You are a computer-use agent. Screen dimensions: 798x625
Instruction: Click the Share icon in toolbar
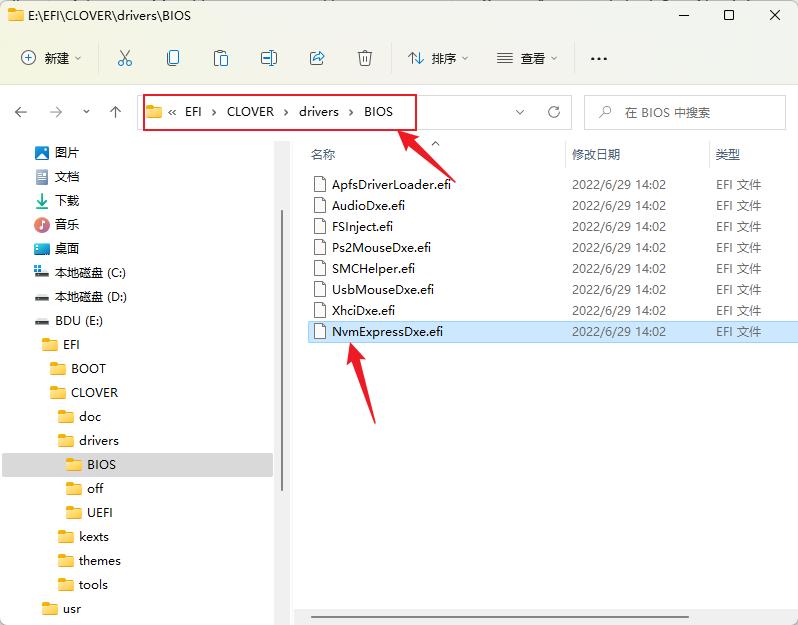(x=317, y=58)
